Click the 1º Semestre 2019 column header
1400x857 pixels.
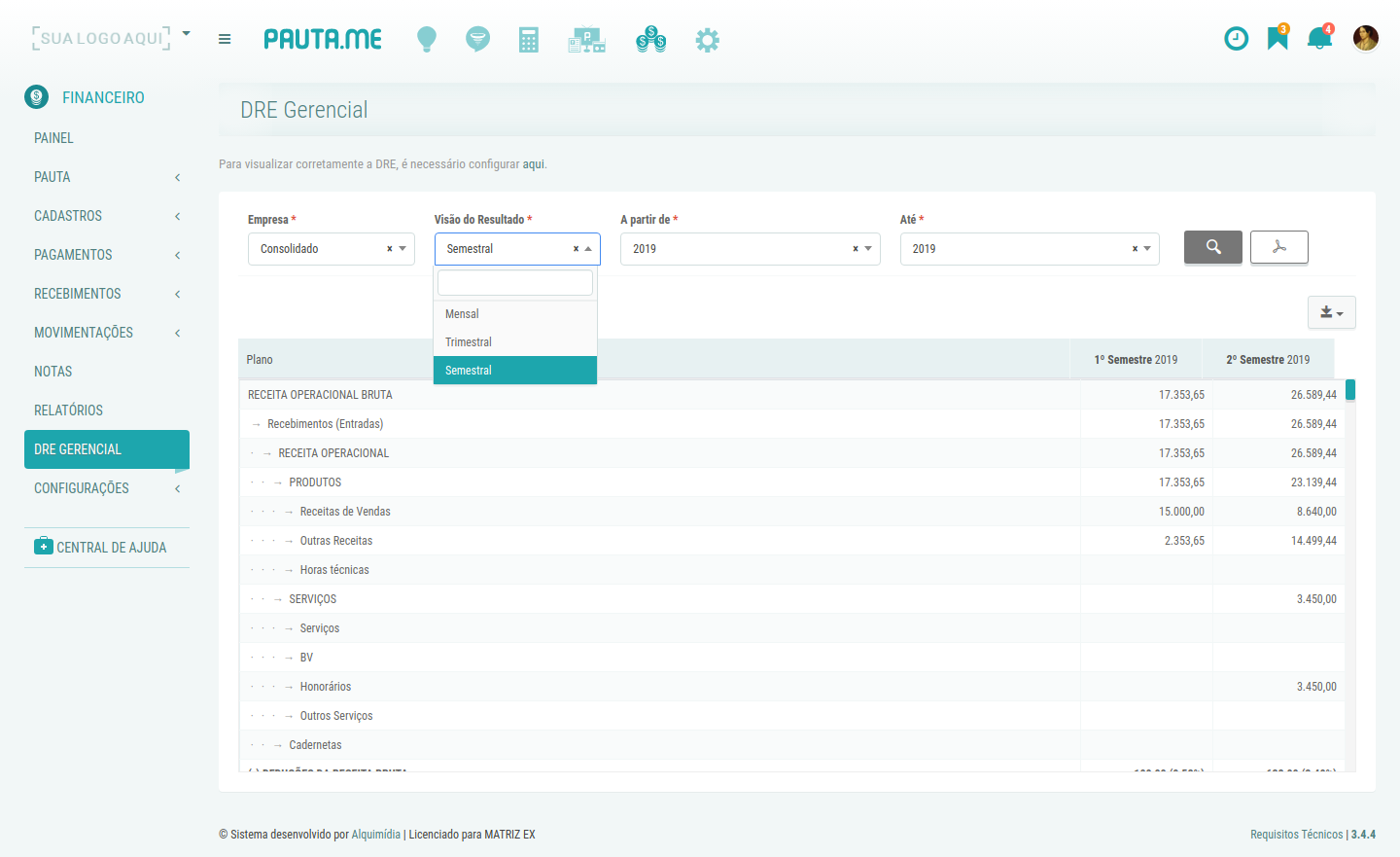pos(1136,360)
